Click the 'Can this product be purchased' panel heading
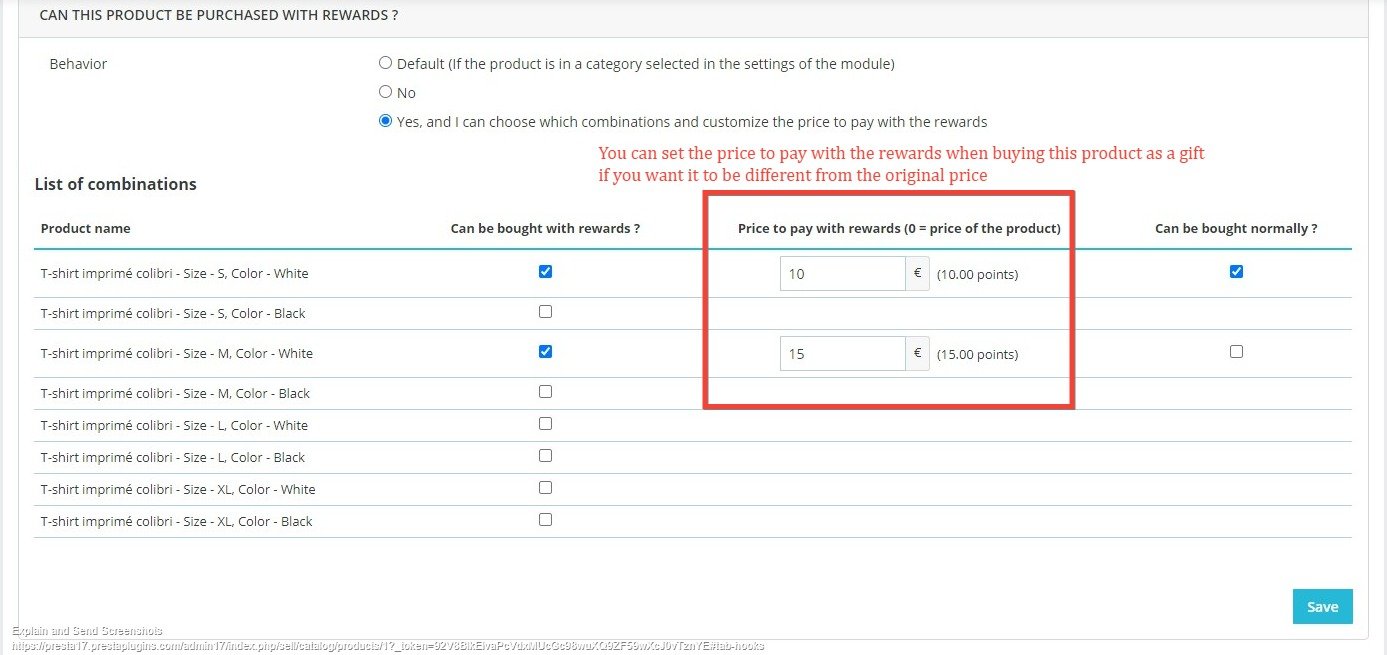The width and height of the screenshot is (1387, 655). pyautogui.click(x=218, y=15)
